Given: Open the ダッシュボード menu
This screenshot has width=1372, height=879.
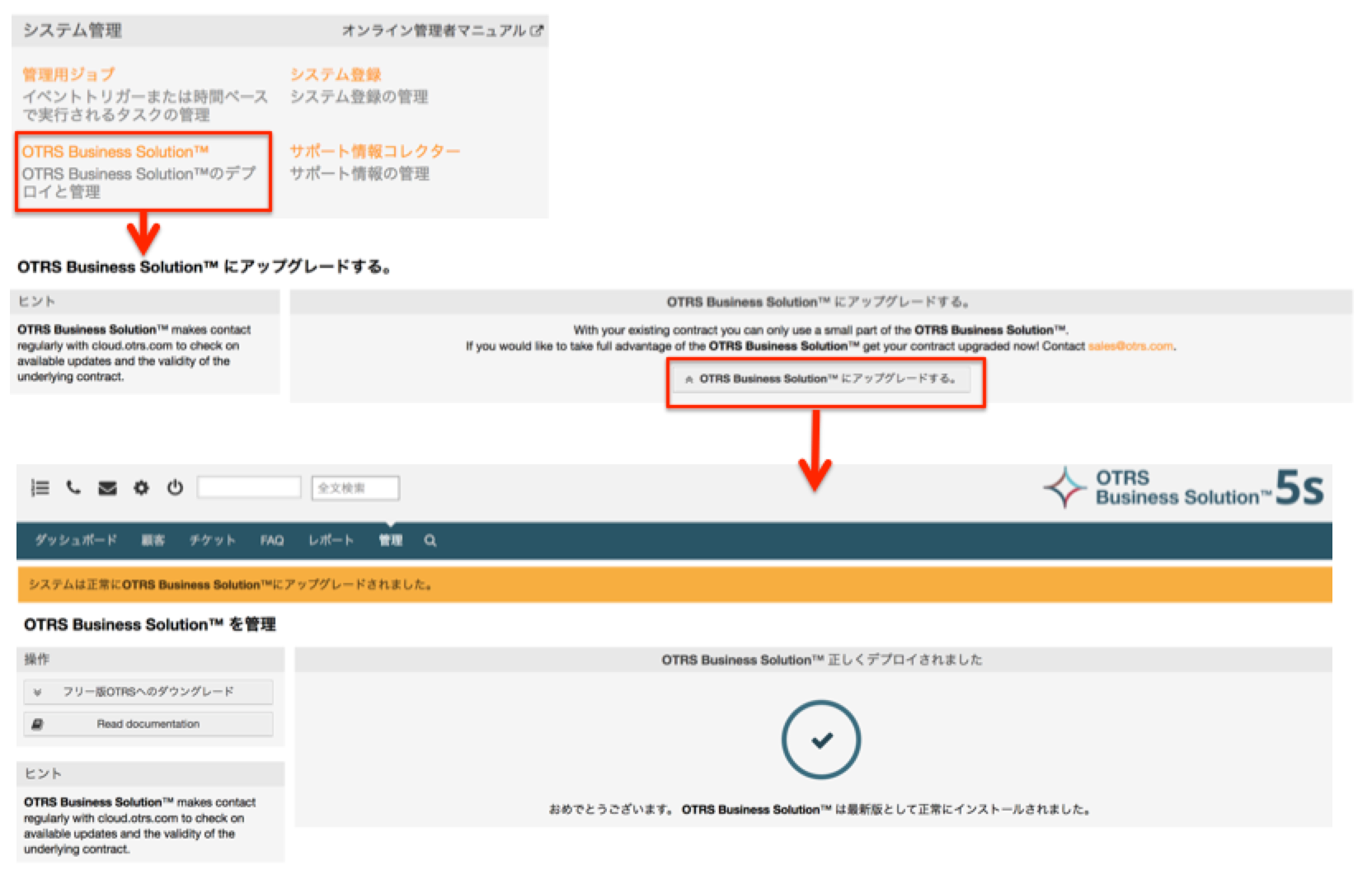Looking at the screenshot, I should [76, 540].
